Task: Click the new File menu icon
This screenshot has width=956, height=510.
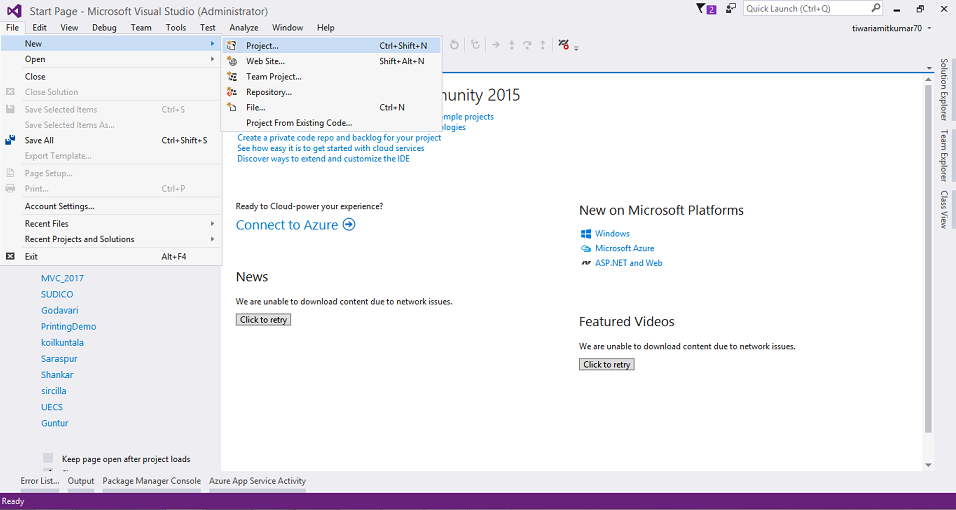Action: pos(232,107)
